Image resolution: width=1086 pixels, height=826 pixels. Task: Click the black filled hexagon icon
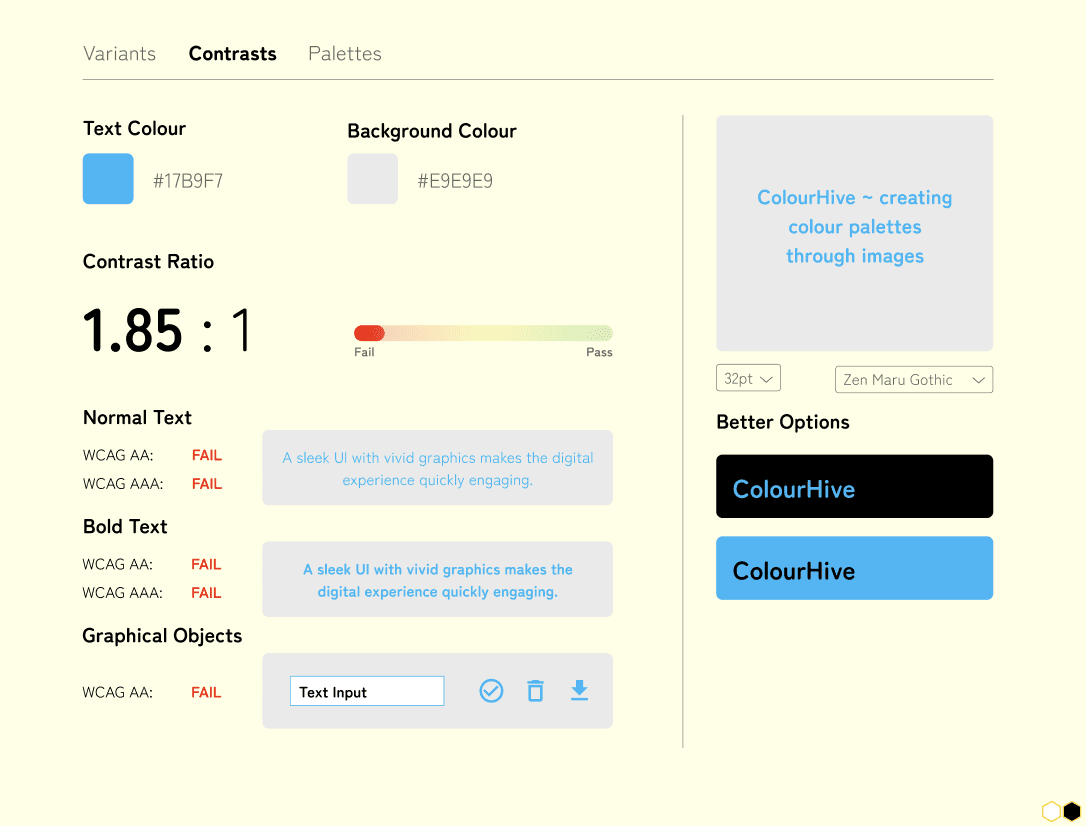tap(1072, 811)
